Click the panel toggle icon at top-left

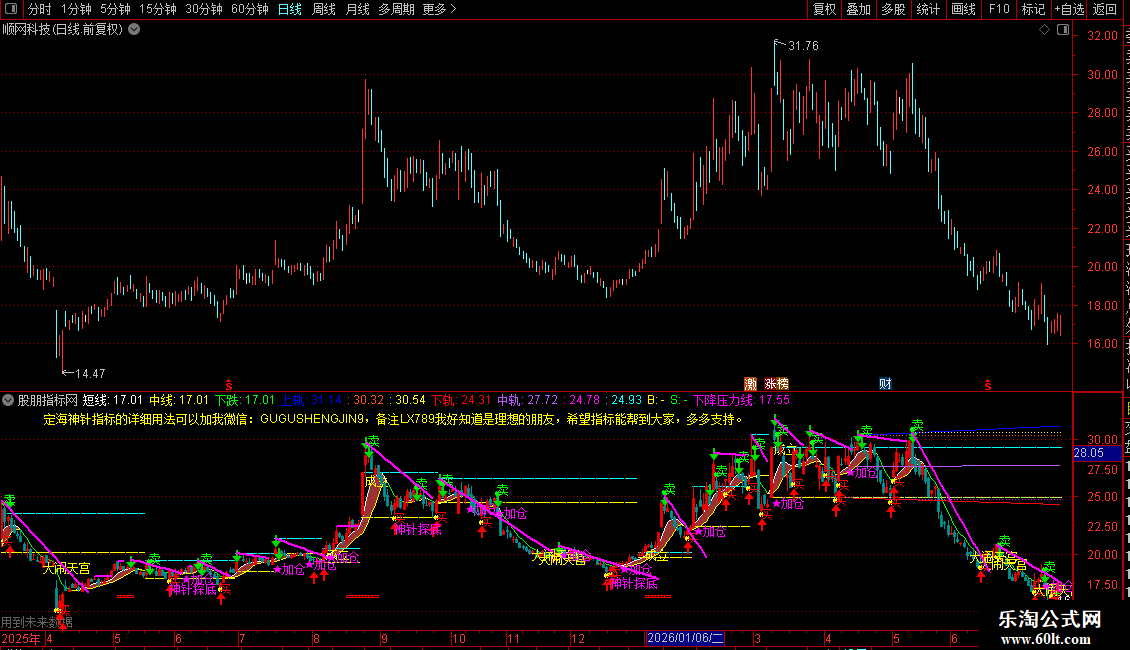(x=11, y=9)
